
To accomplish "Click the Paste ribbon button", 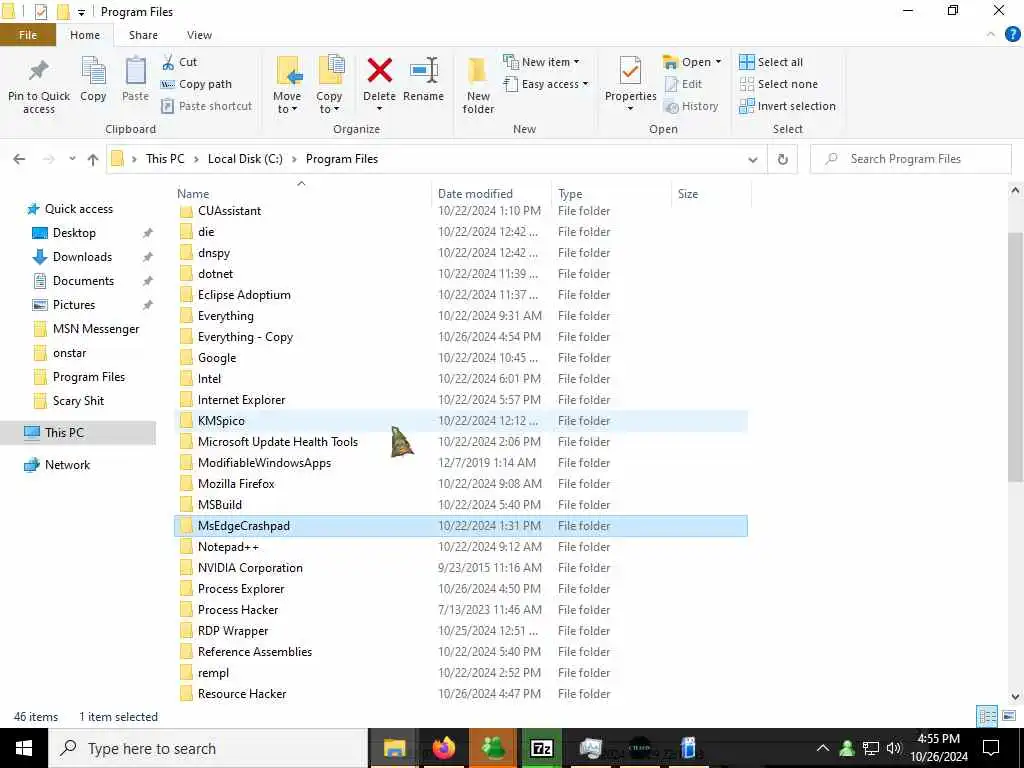I will (135, 79).
